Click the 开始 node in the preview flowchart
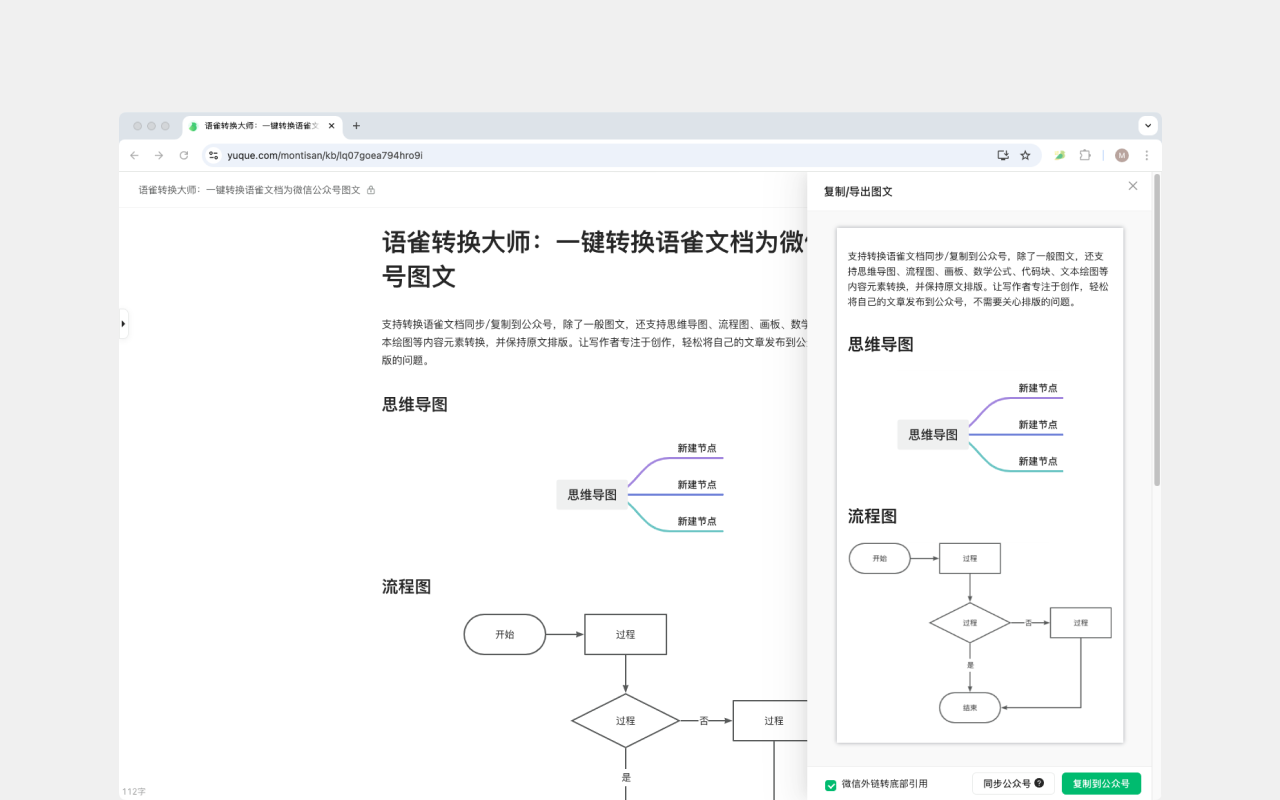The image size is (1280, 800). [880, 558]
